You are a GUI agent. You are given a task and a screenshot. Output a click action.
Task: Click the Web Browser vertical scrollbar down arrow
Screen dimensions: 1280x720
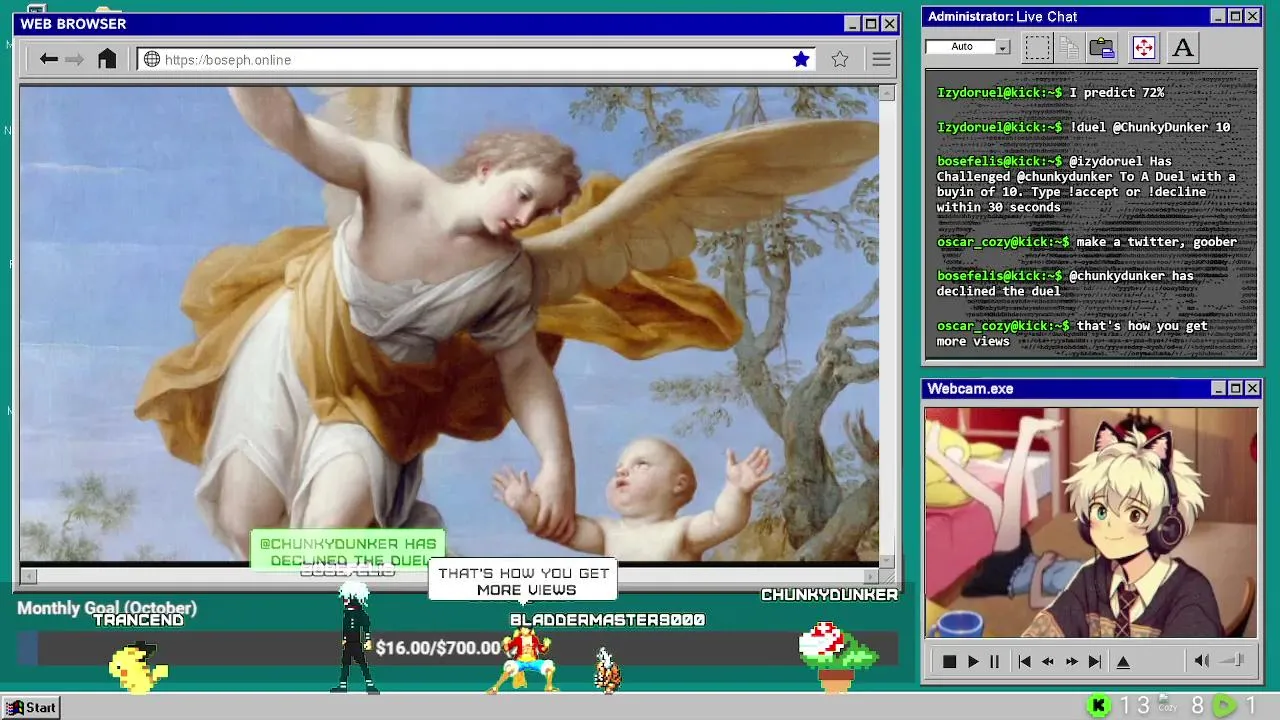(886, 561)
